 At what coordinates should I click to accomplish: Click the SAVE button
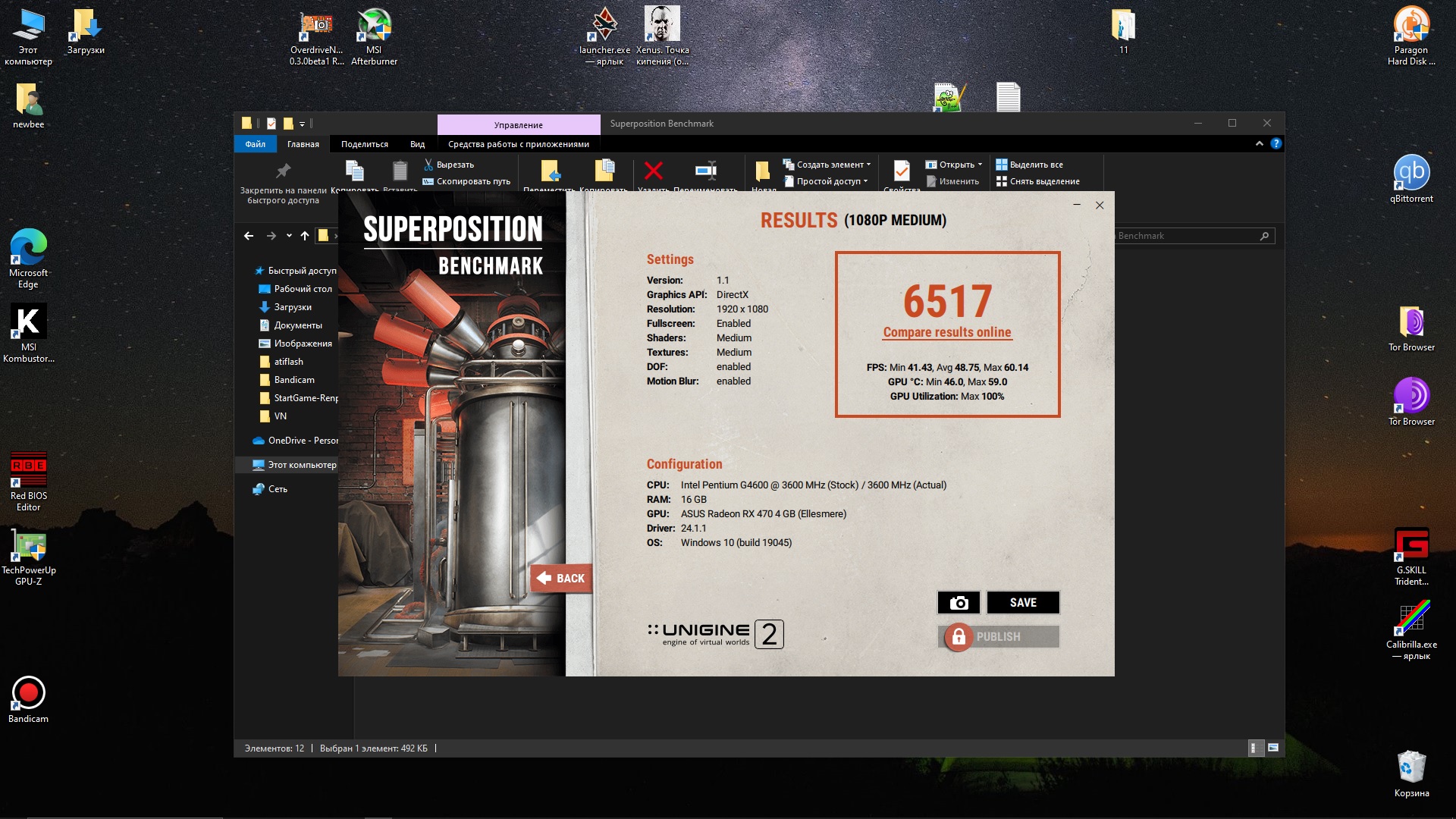pos(1022,603)
